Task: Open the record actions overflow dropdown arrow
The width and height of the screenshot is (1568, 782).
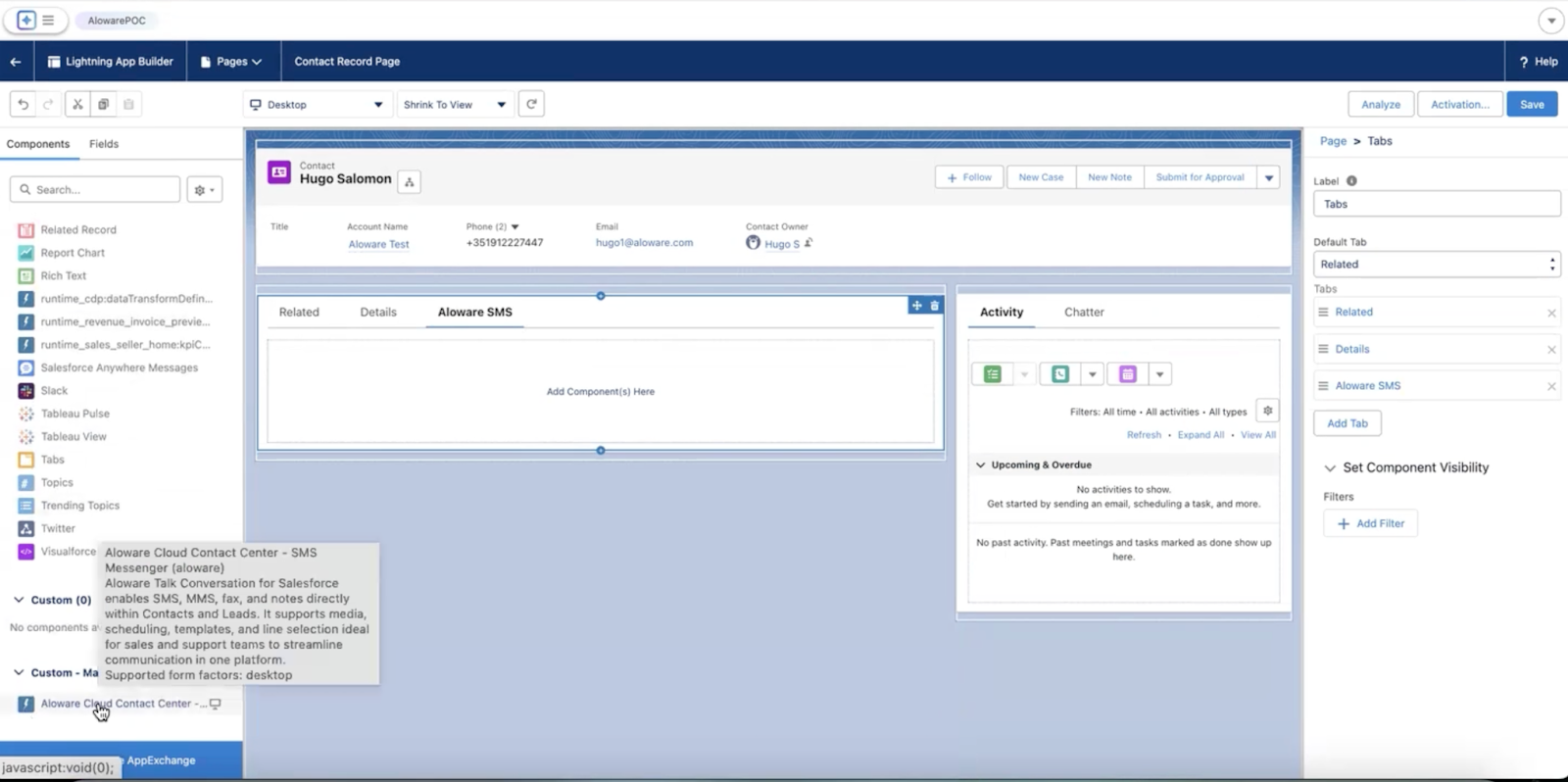Action: (1269, 178)
